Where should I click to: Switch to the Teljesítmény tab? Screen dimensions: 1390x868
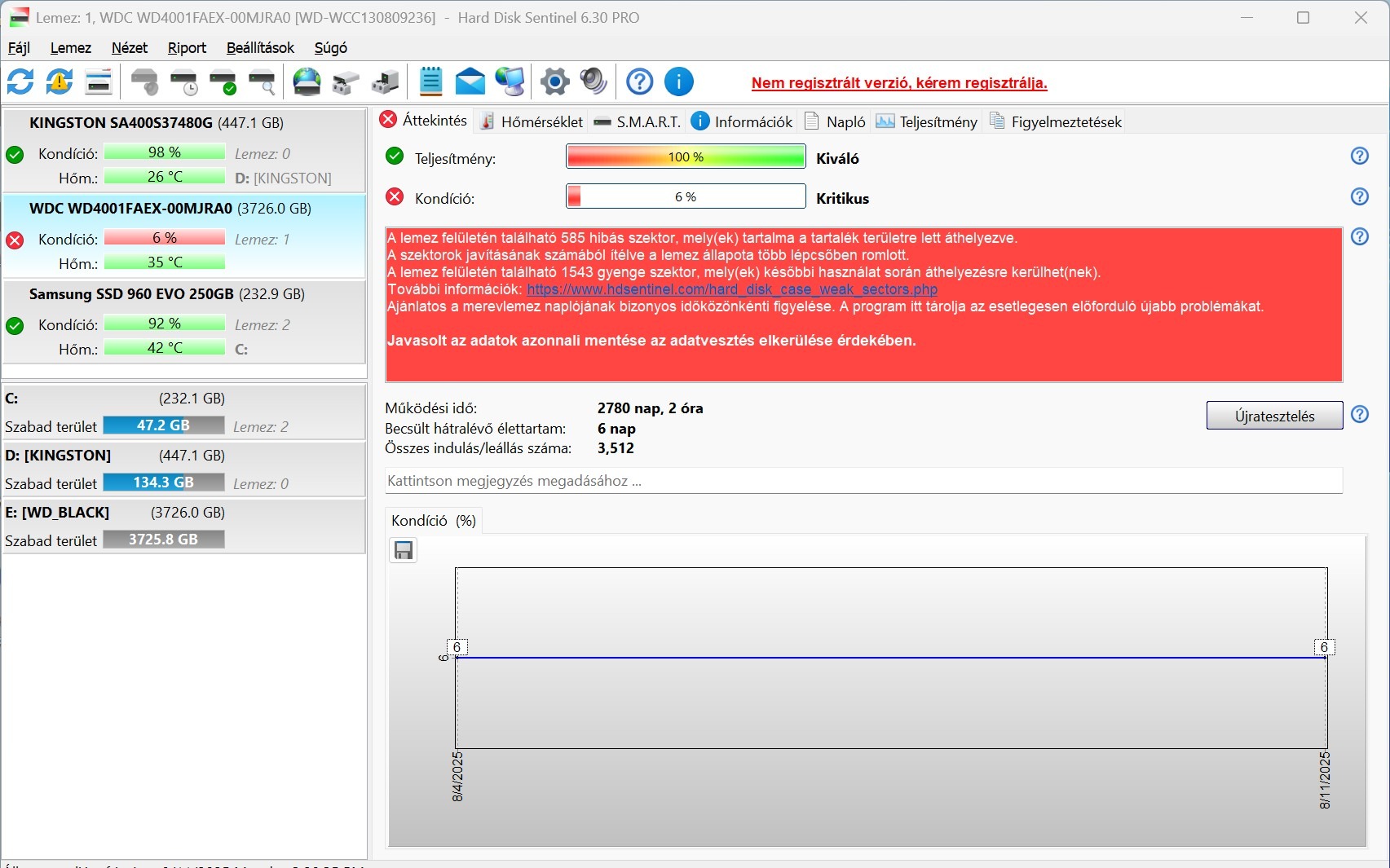[x=927, y=121]
